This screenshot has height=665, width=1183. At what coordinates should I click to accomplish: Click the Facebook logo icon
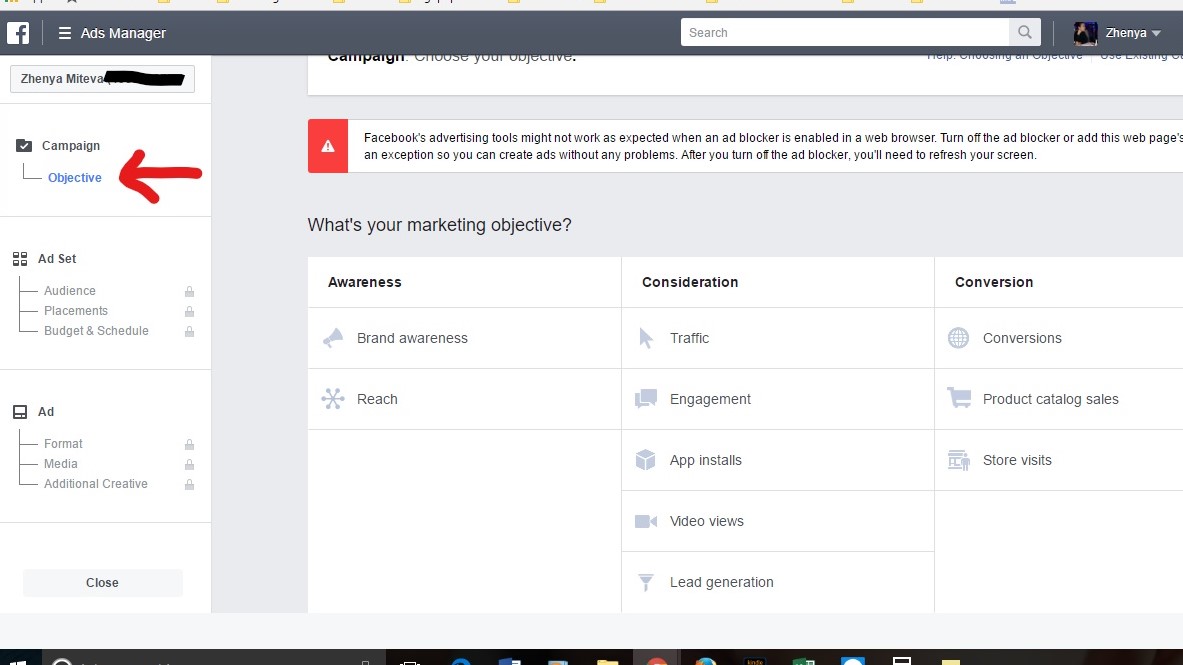(18, 32)
